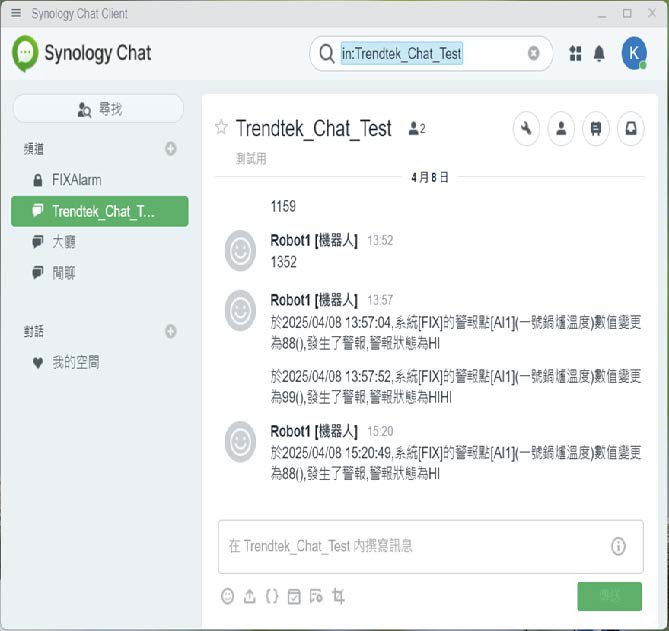The width and height of the screenshot is (669, 631).
Task: Open the hamburger main menu
Action: [x=15, y=14]
